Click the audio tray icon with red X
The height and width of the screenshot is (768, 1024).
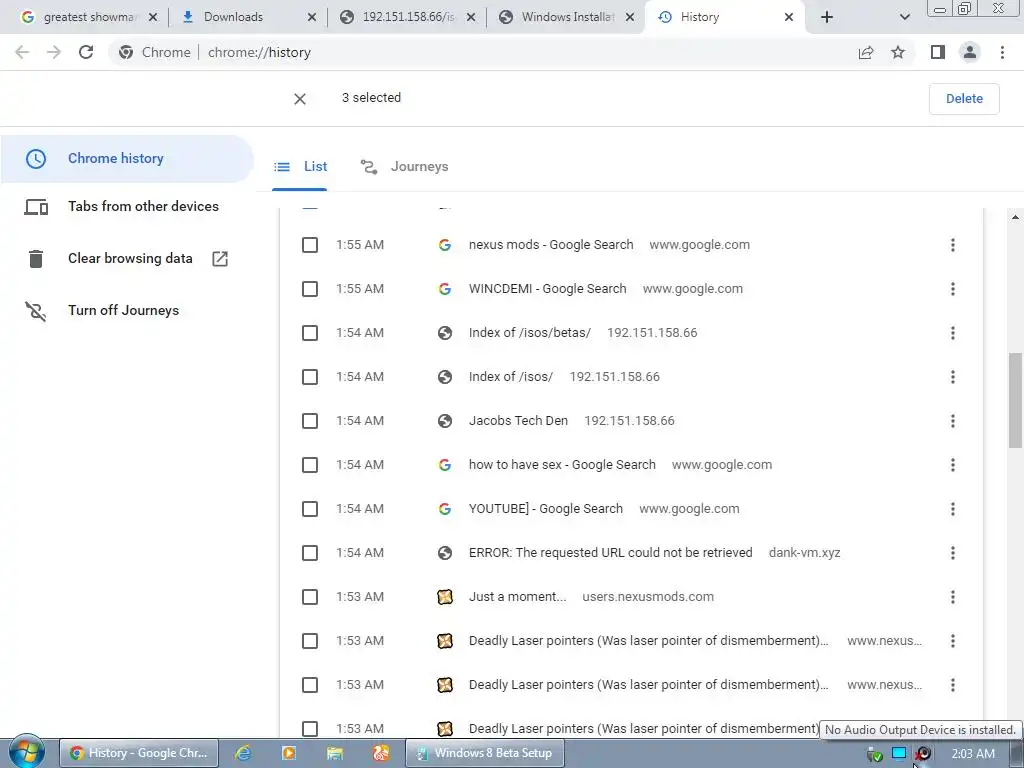tap(923, 754)
